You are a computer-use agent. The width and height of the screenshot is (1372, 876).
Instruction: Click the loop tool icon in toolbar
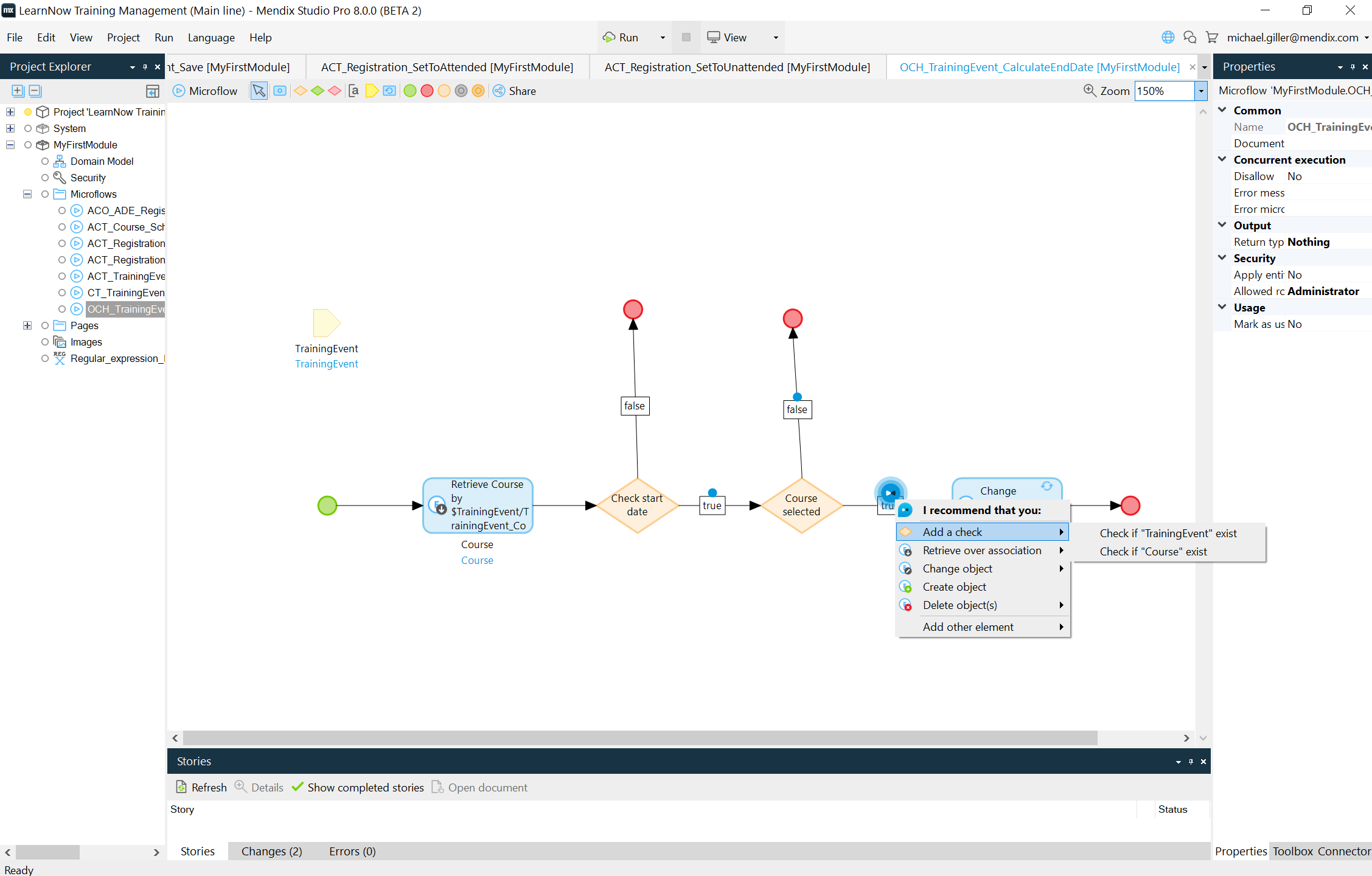tap(389, 91)
